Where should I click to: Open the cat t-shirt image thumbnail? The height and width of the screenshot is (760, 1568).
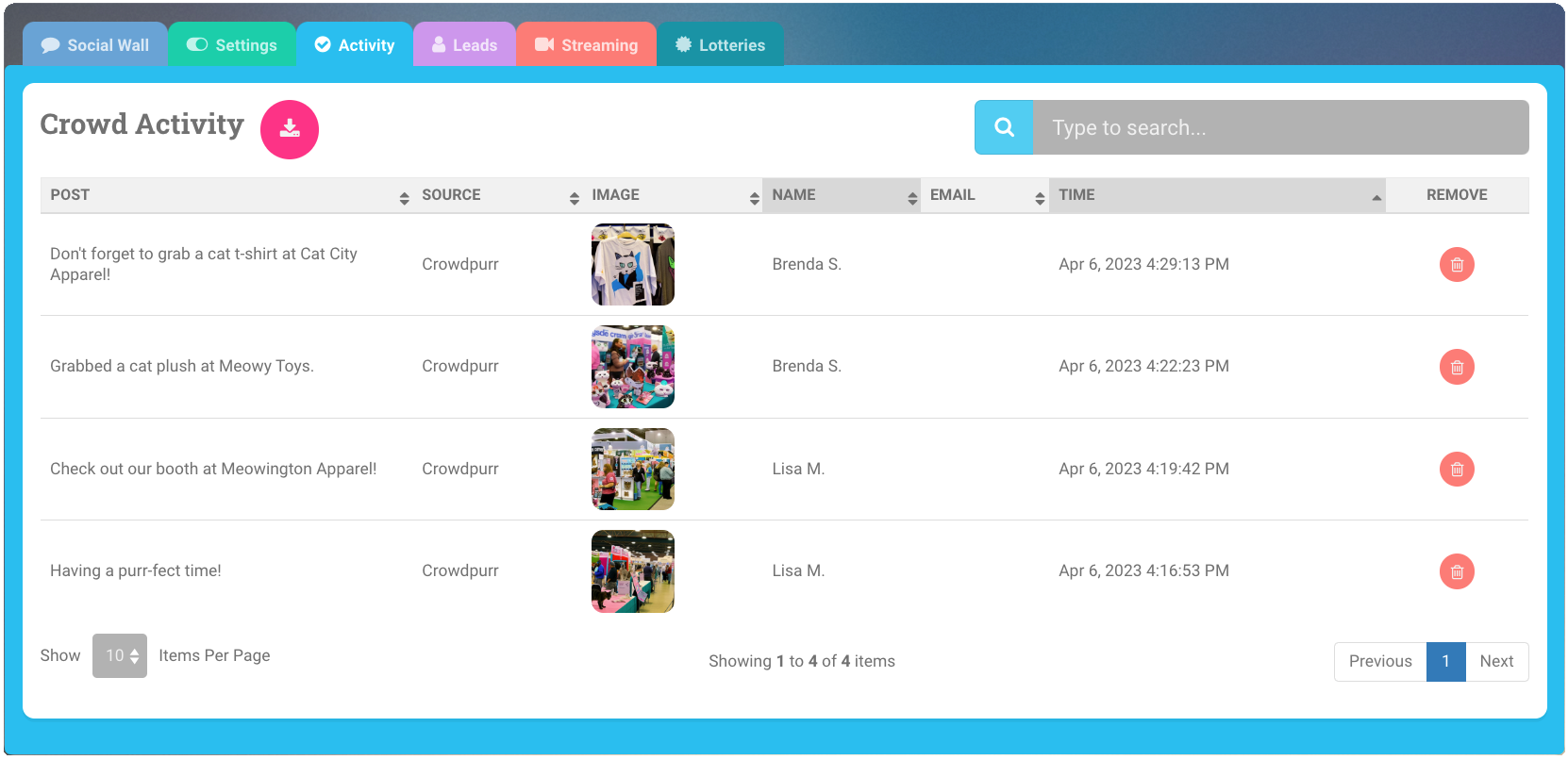pos(633,264)
